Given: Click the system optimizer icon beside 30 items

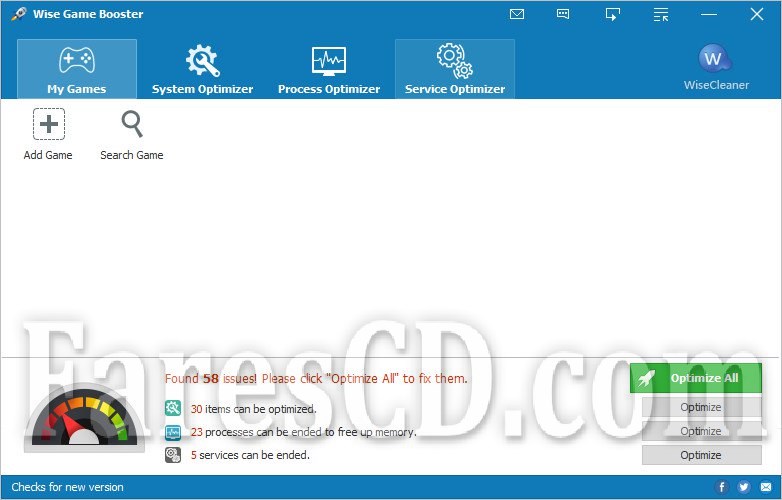Looking at the screenshot, I should click(173, 408).
